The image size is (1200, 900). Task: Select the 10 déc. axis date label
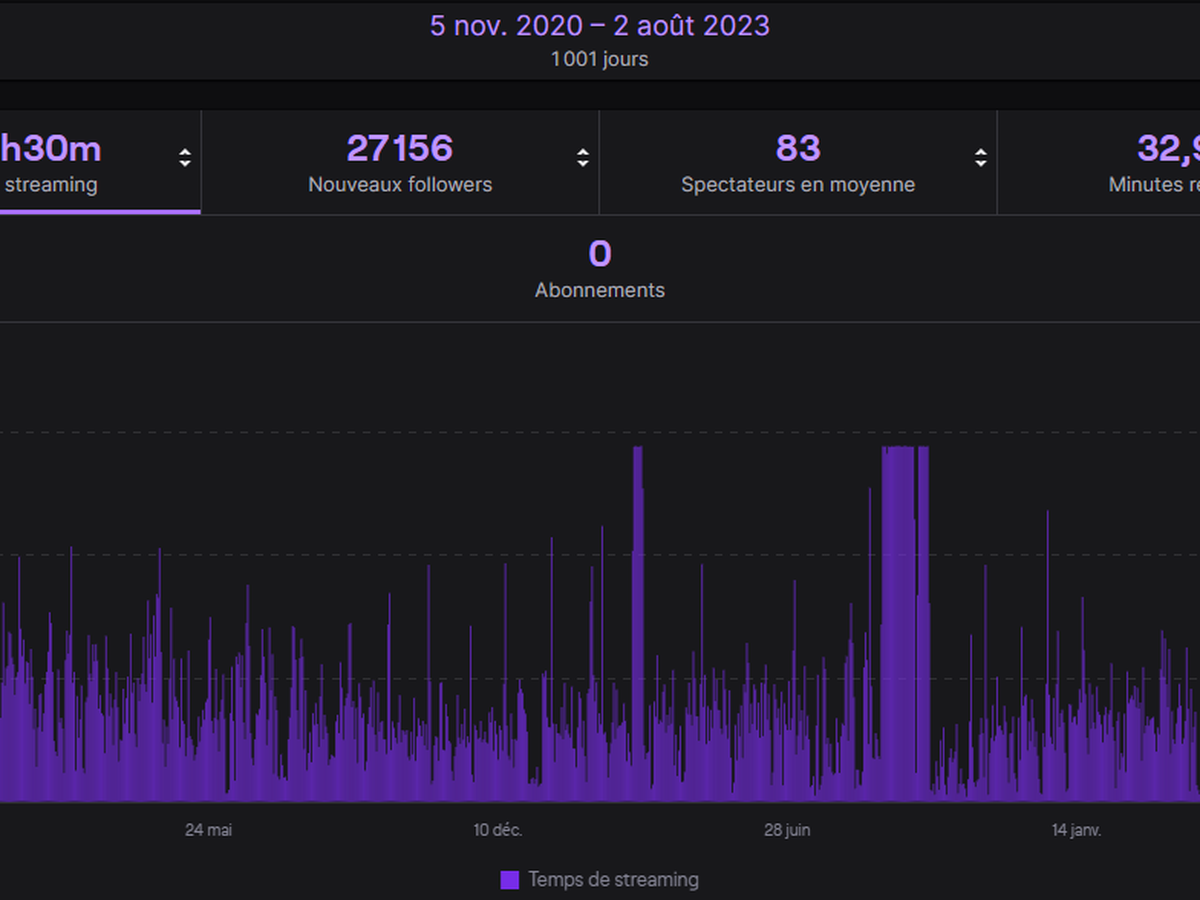(x=498, y=830)
